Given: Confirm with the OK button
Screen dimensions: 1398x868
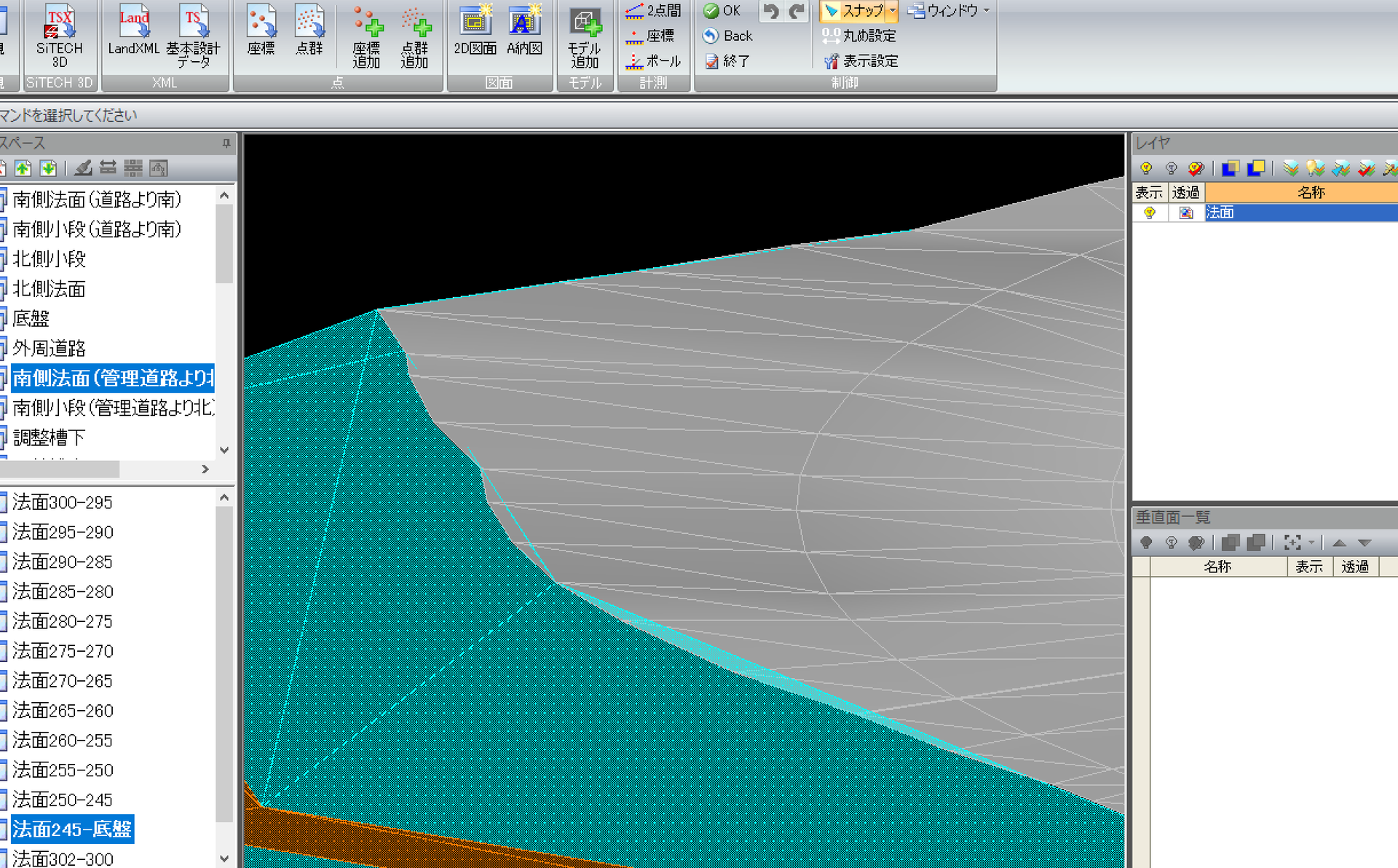Looking at the screenshot, I should click(x=722, y=11).
